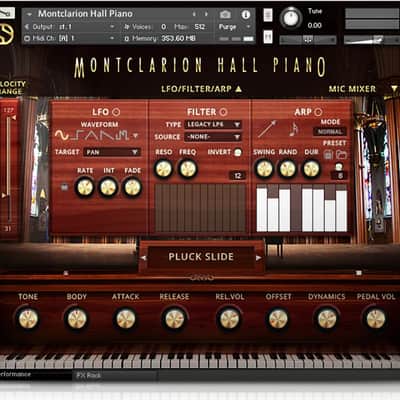Screen dimensions: 400x400
Task: Open filter SOURCE dropdown
Action: (213, 137)
